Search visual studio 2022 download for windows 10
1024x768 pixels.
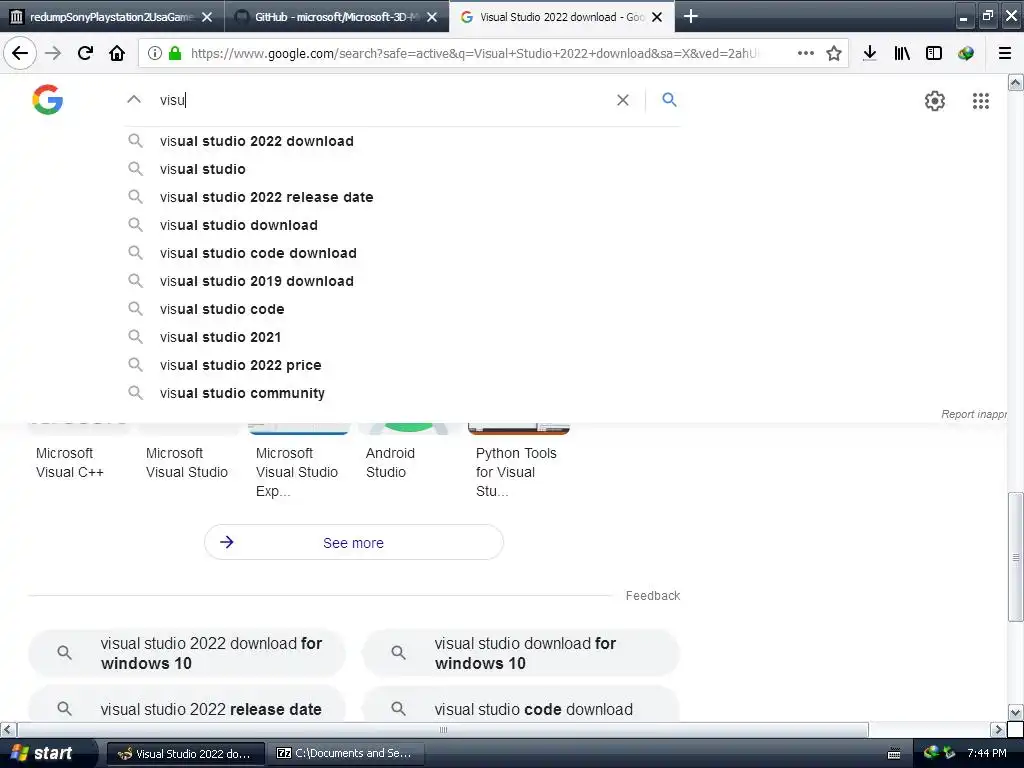pos(187,653)
